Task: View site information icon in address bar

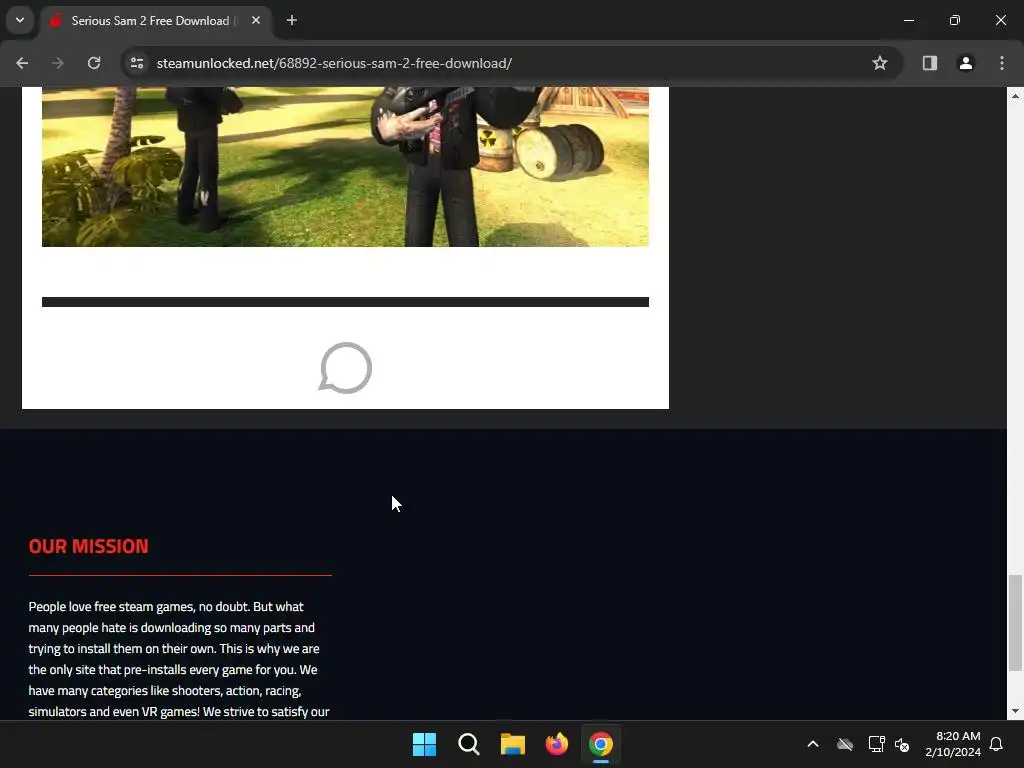Action: pyautogui.click(x=137, y=63)
